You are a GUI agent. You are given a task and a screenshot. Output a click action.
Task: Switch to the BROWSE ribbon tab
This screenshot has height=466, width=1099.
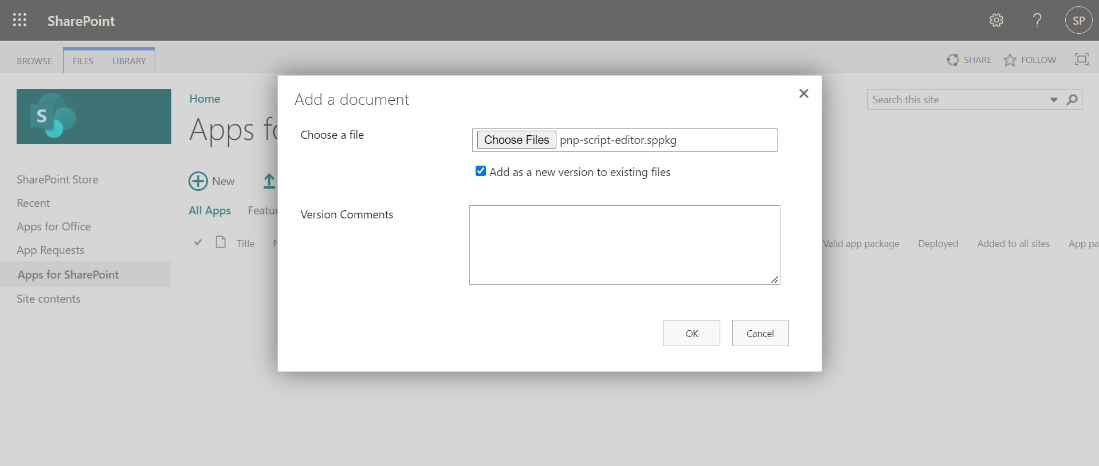[x=34, y=61]
